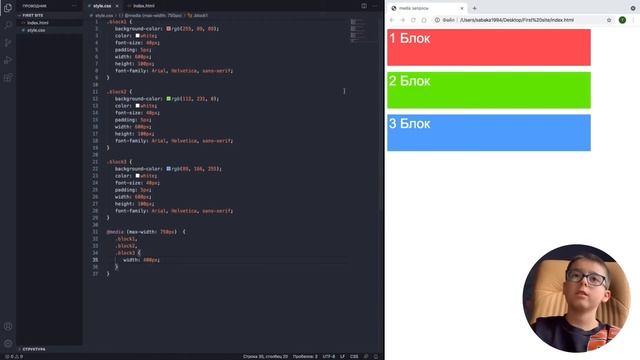Click the blue 3 Блок block
The height and width of the screenshot is (360, 640).
[x=489, y=133]
